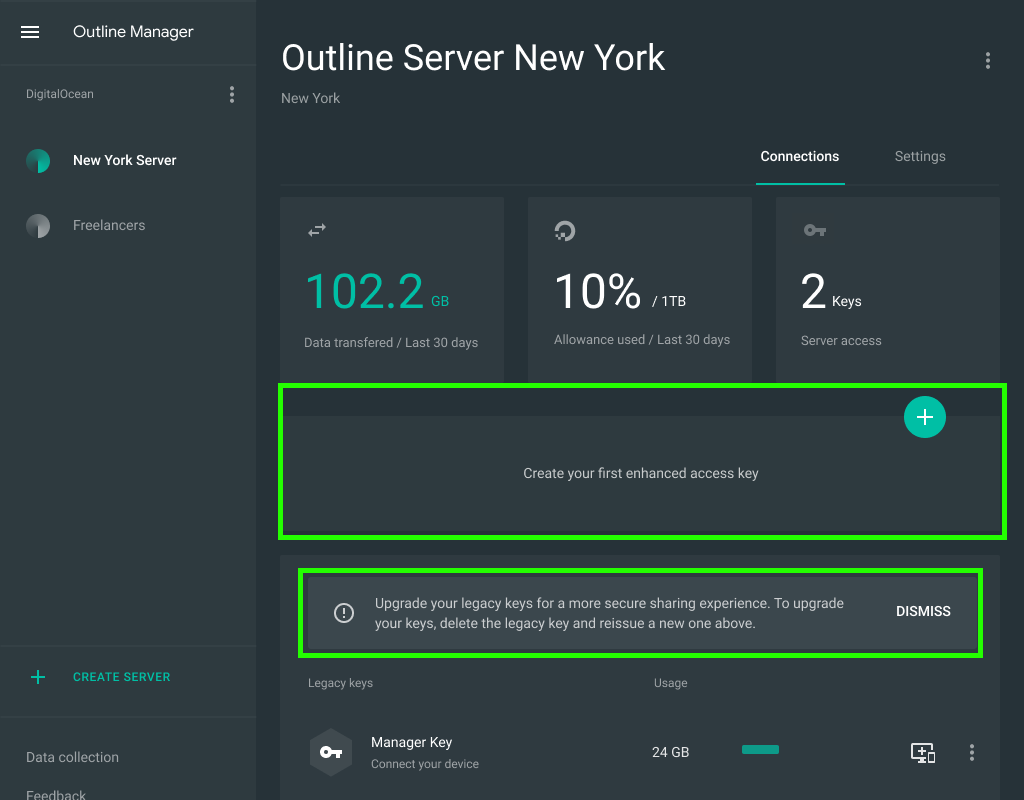Switch to the Connections tab
Viewport: 1024px width, 800px height.
click(799, 156)
